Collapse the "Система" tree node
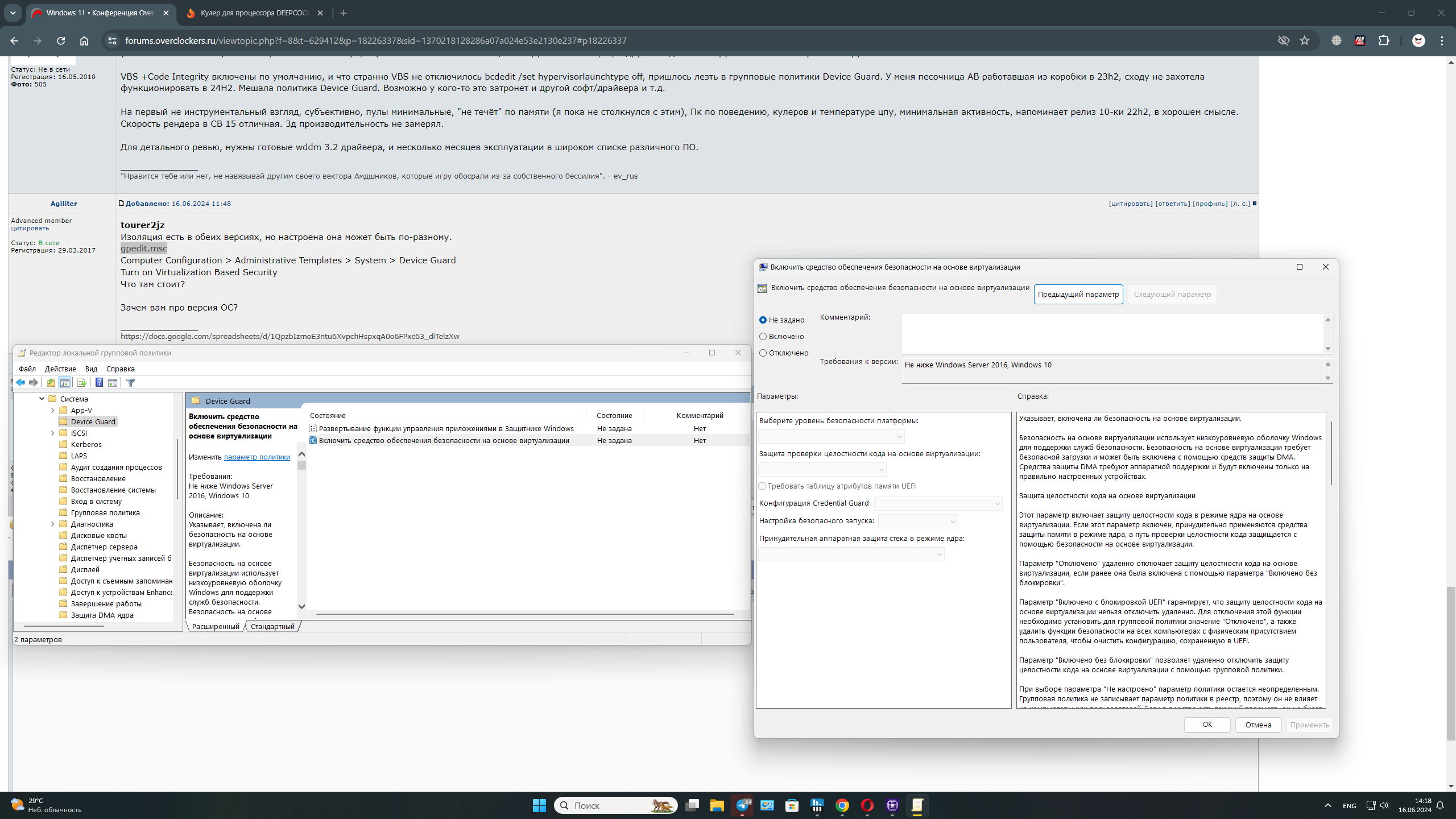 click(42, 399)
